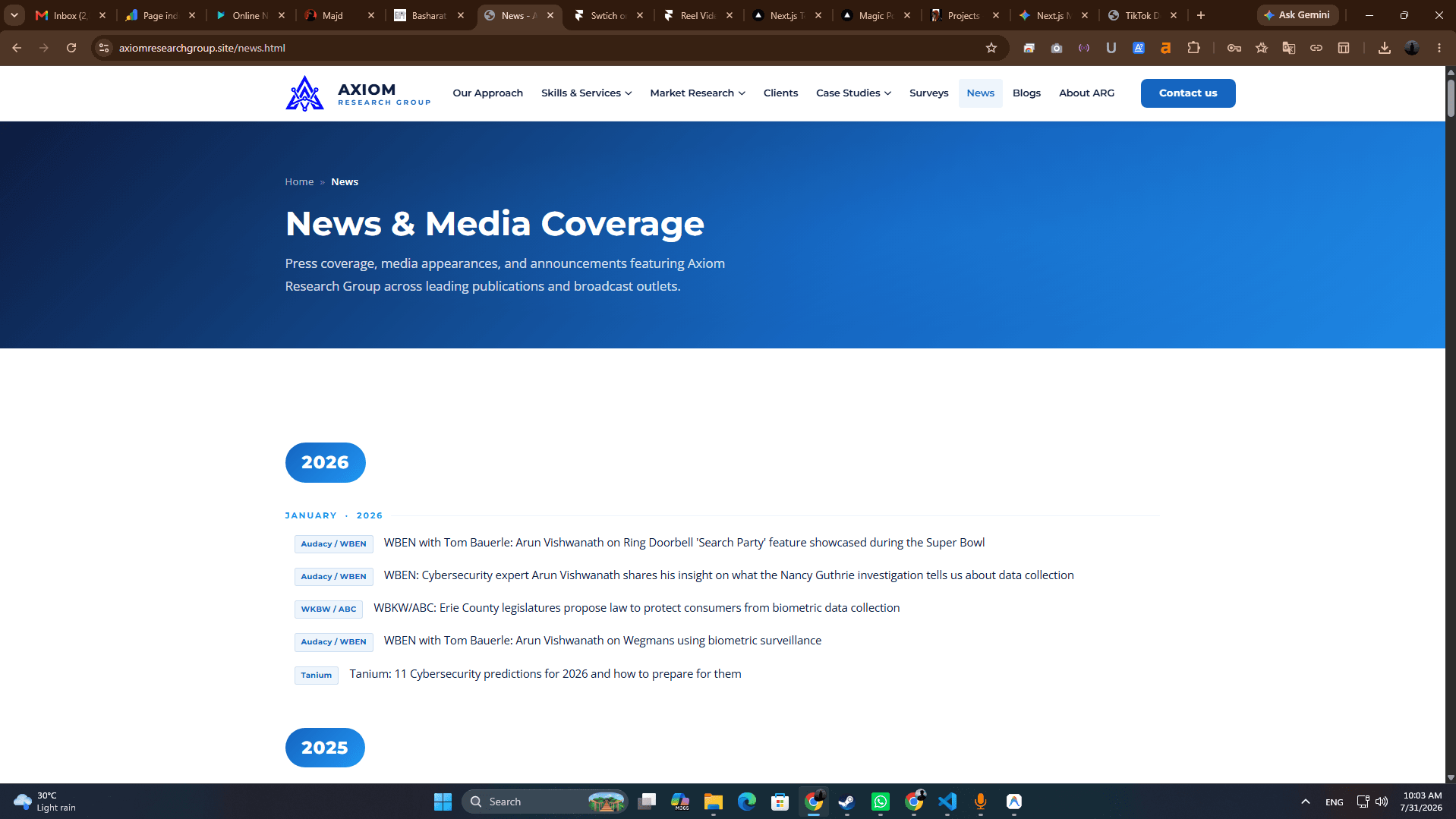
Task: Open Microsoft 365 Copilot from the taskbar
Action: point(680,802)
